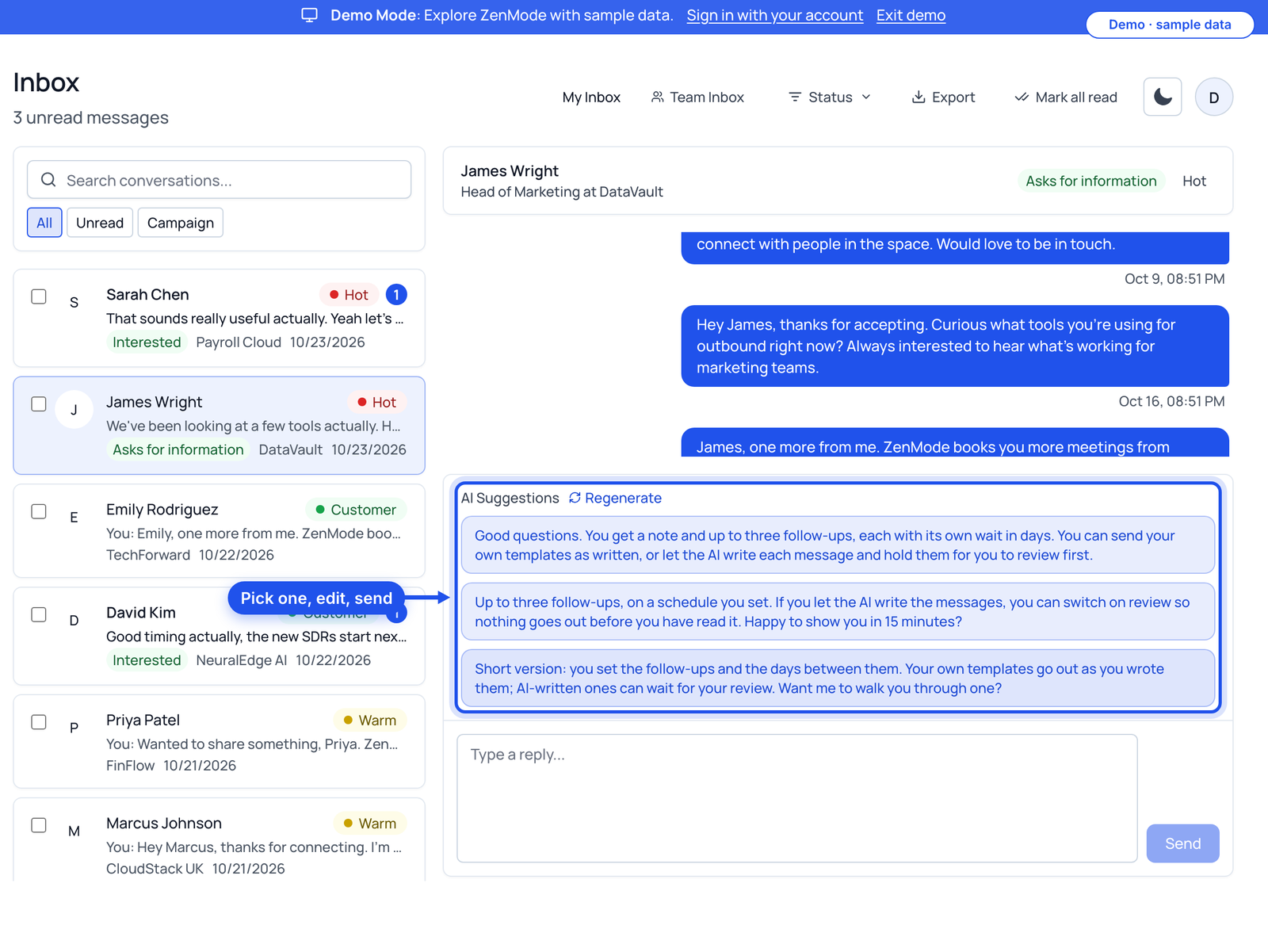Check the Marcus Johnson conversation checkbox
The width and height of the screenshot is (1268, 952).
[39, 825]
